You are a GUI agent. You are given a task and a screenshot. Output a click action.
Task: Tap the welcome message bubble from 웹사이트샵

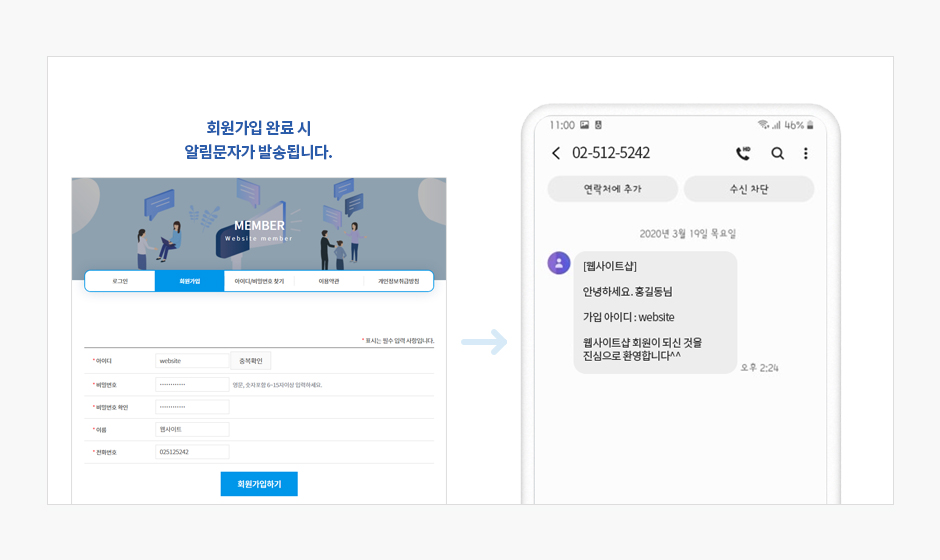coord(655,312)
